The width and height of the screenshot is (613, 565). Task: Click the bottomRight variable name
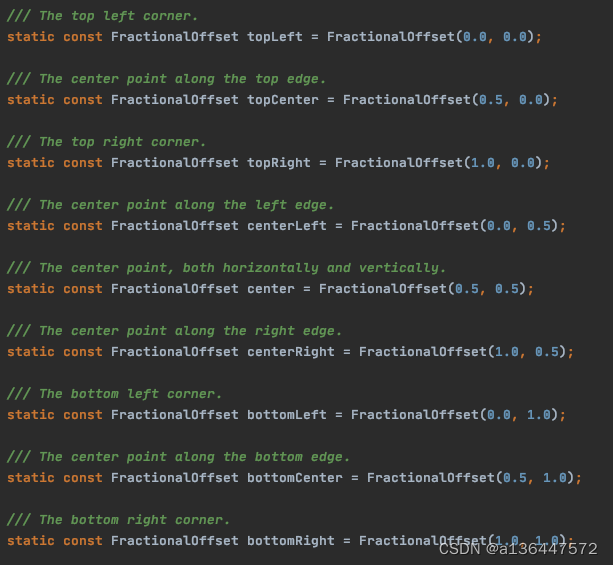pos(291,540)
